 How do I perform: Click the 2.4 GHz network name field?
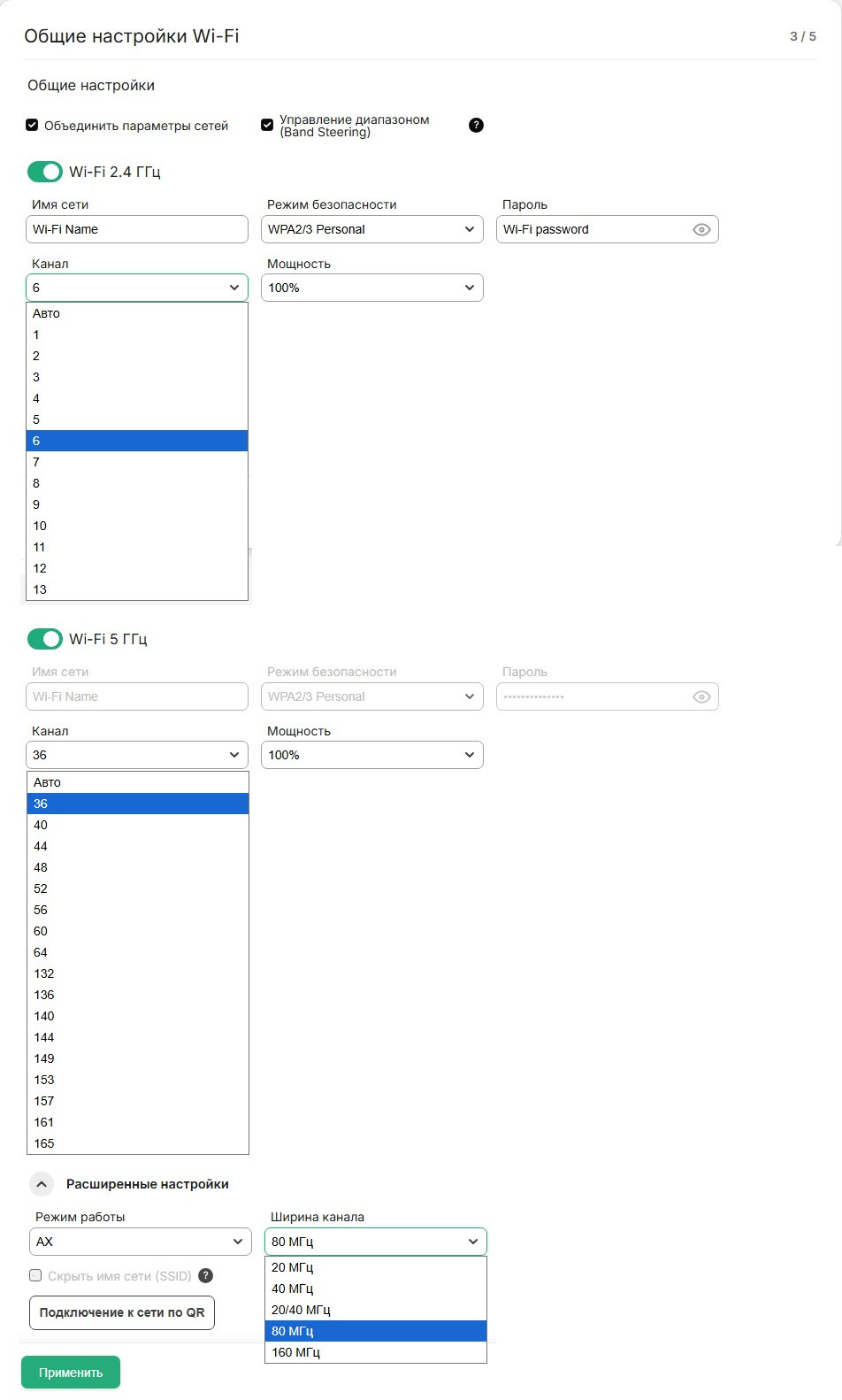coord(137,229)
